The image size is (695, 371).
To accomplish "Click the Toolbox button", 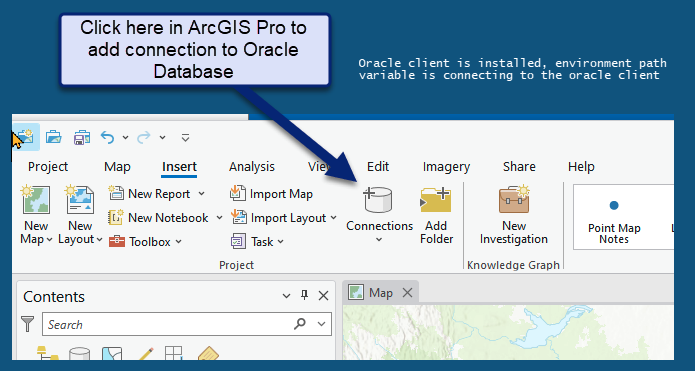I will point(140,242).
